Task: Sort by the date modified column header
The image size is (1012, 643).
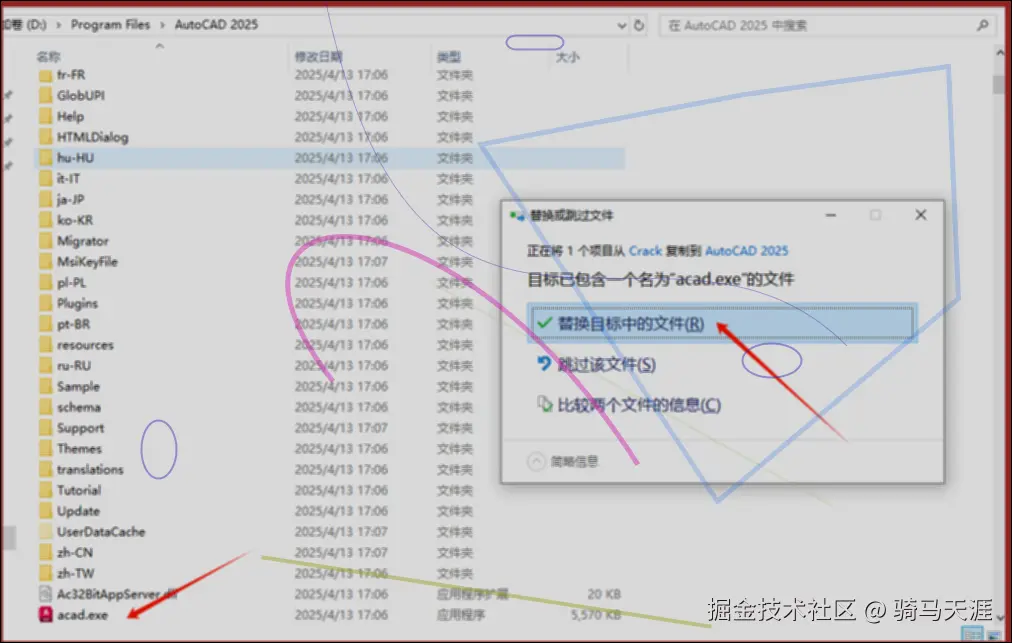Action: pos(318,57)
